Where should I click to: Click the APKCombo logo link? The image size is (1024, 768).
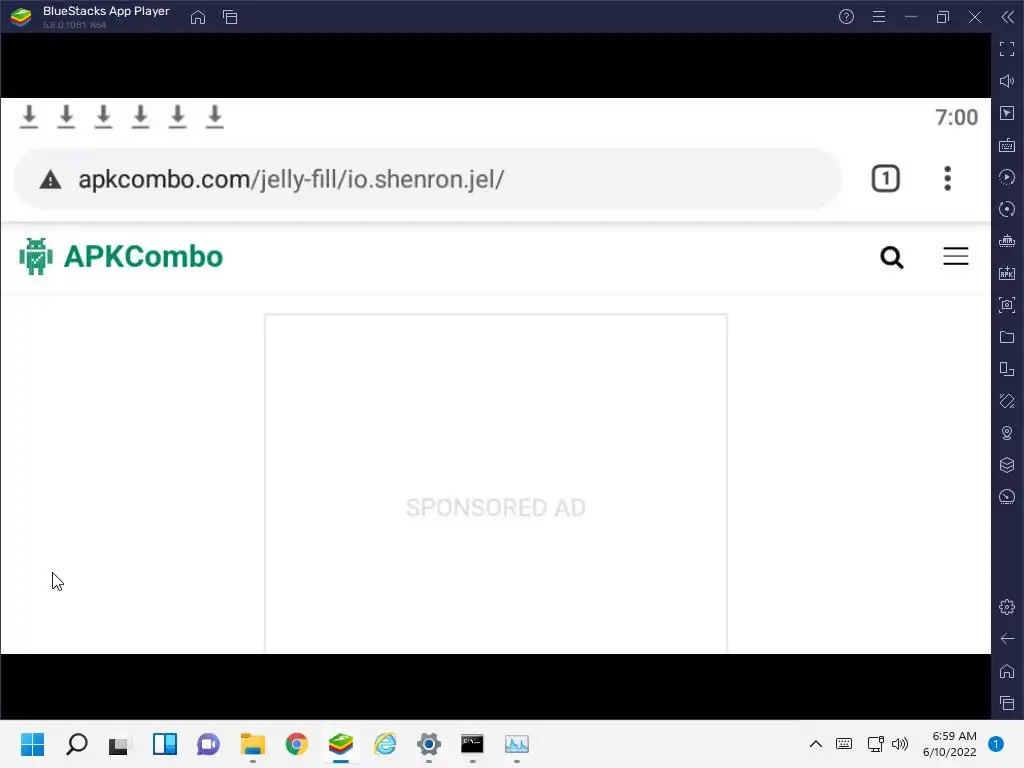[121, 257]
